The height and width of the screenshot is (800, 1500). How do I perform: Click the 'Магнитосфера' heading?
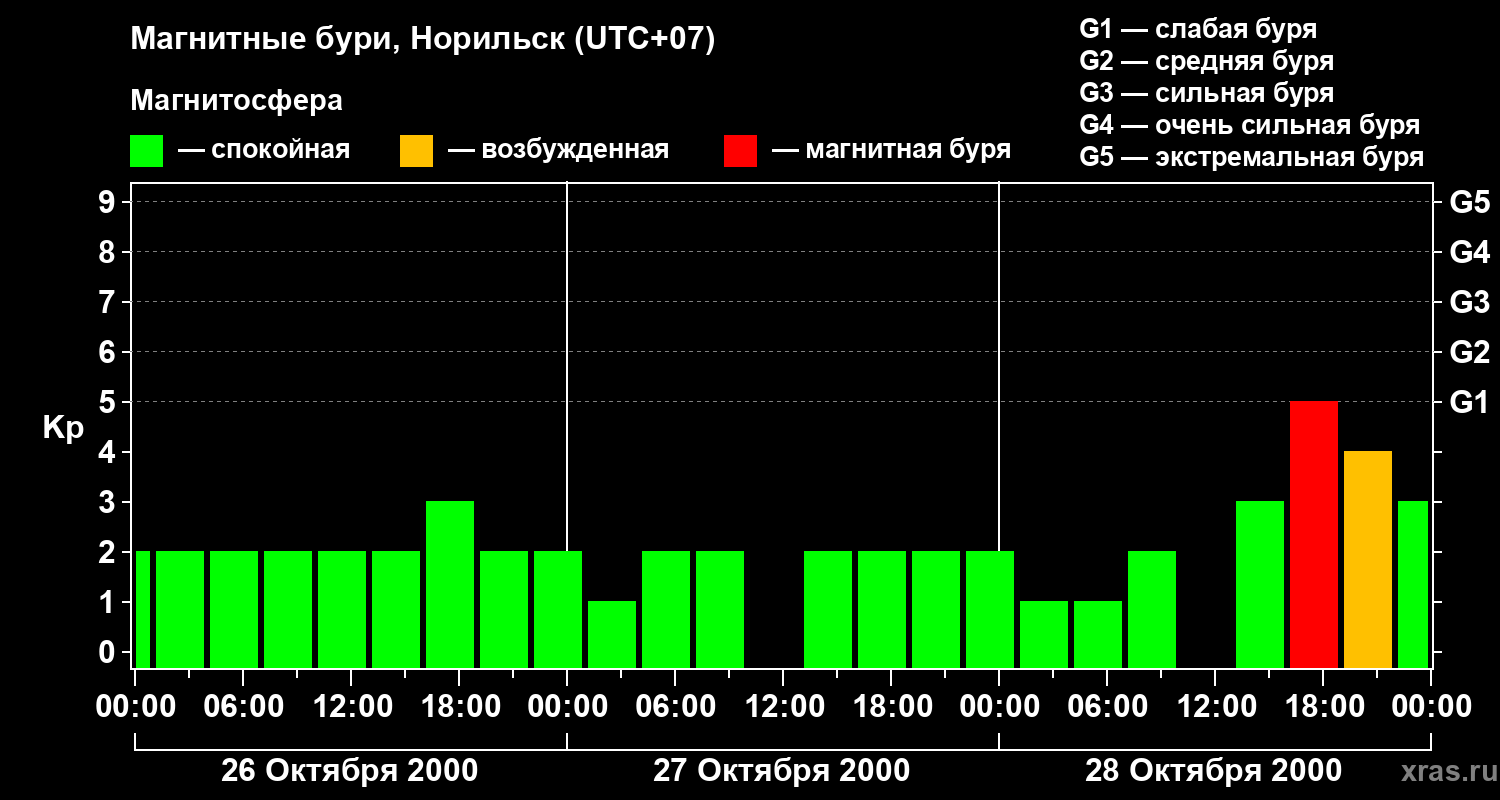[236, 101]
